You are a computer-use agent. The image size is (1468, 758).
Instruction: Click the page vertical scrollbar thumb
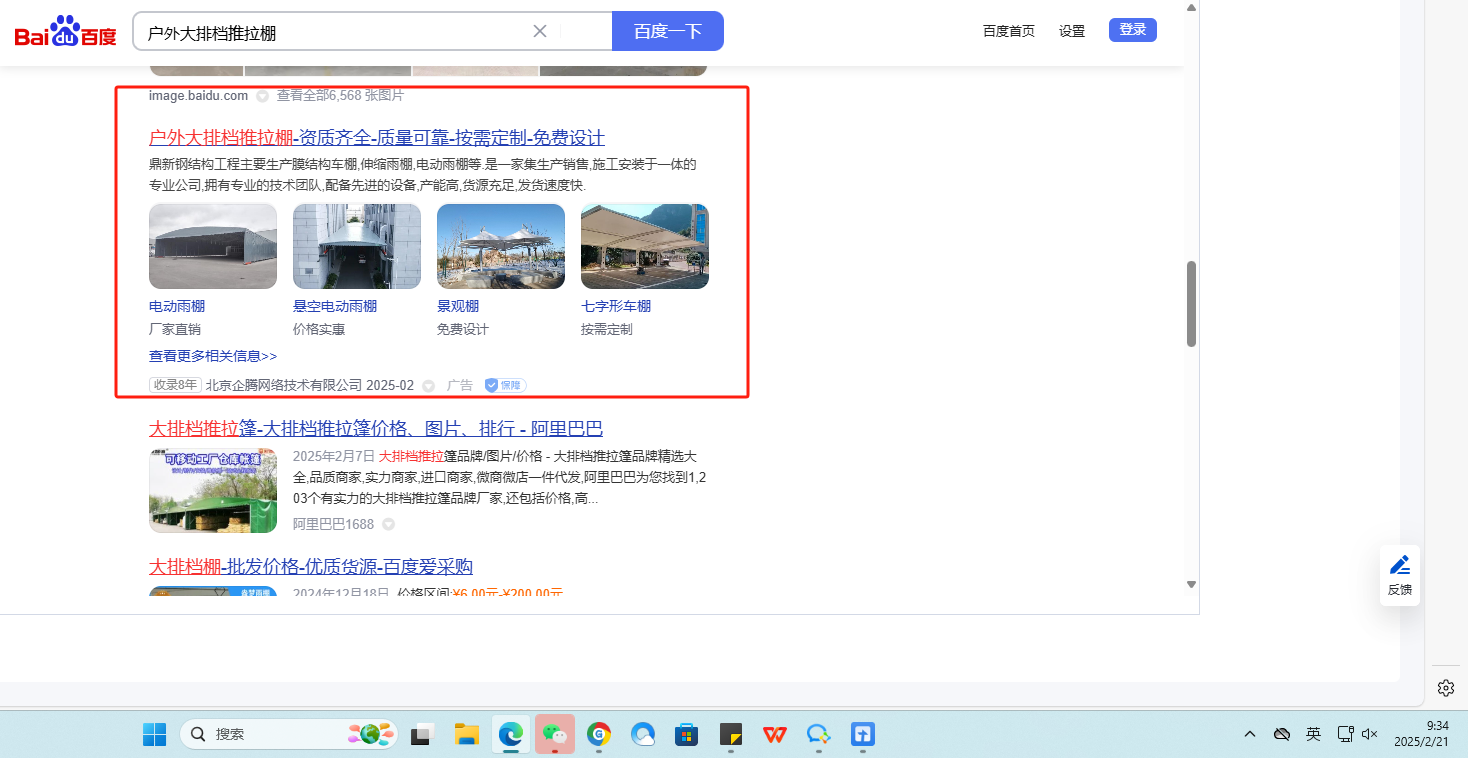[x=1191, y=304]
